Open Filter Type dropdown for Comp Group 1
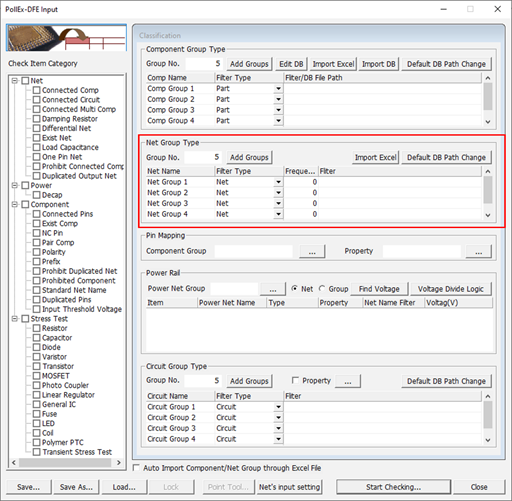This screenshot has height=501, width=512. click(278, 89)
